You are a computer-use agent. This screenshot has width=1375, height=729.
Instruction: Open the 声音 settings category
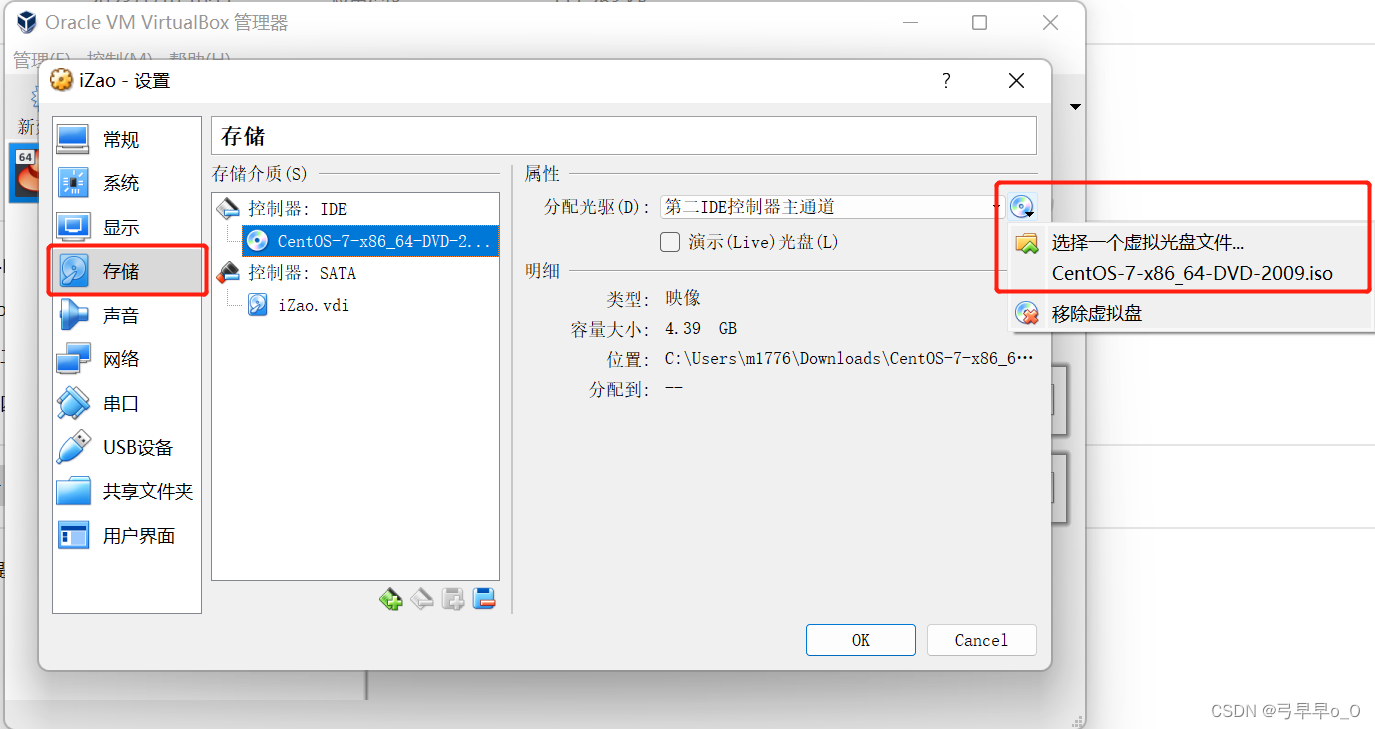(127, 316)
